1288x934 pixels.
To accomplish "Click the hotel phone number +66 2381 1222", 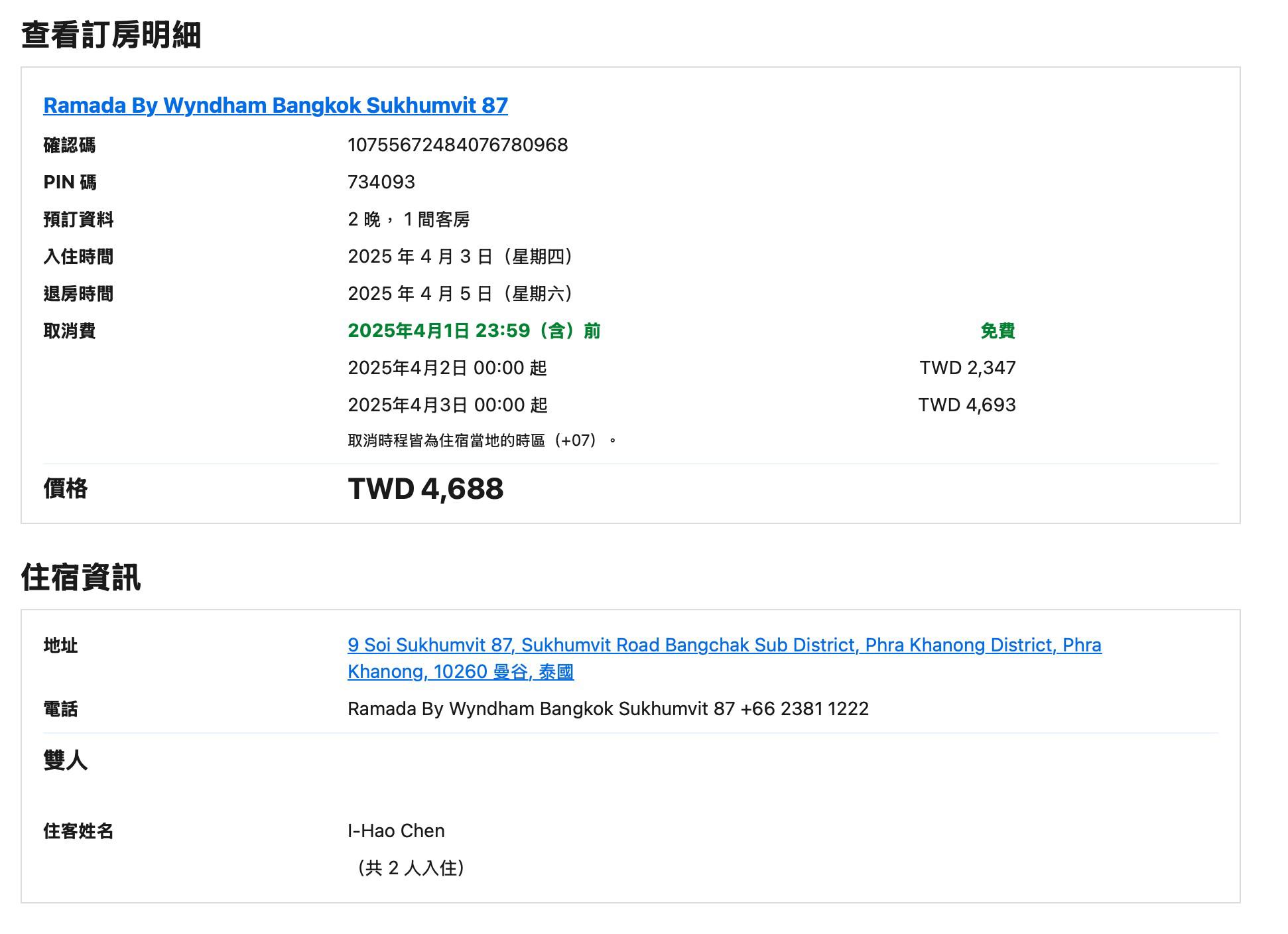I will [804, 709].
